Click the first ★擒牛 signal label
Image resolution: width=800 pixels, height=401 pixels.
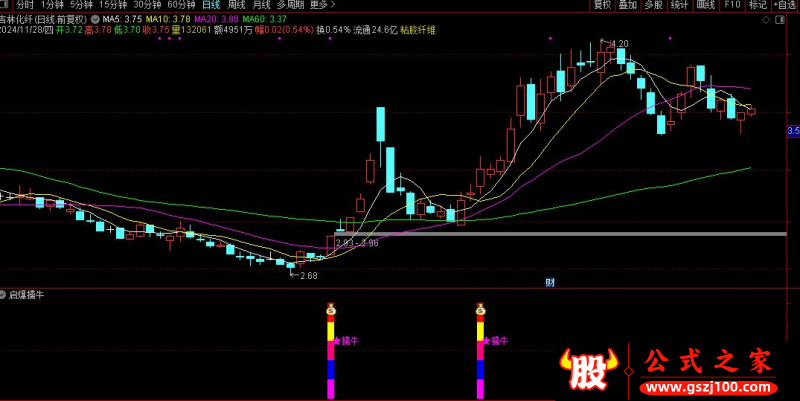point(346,340)
